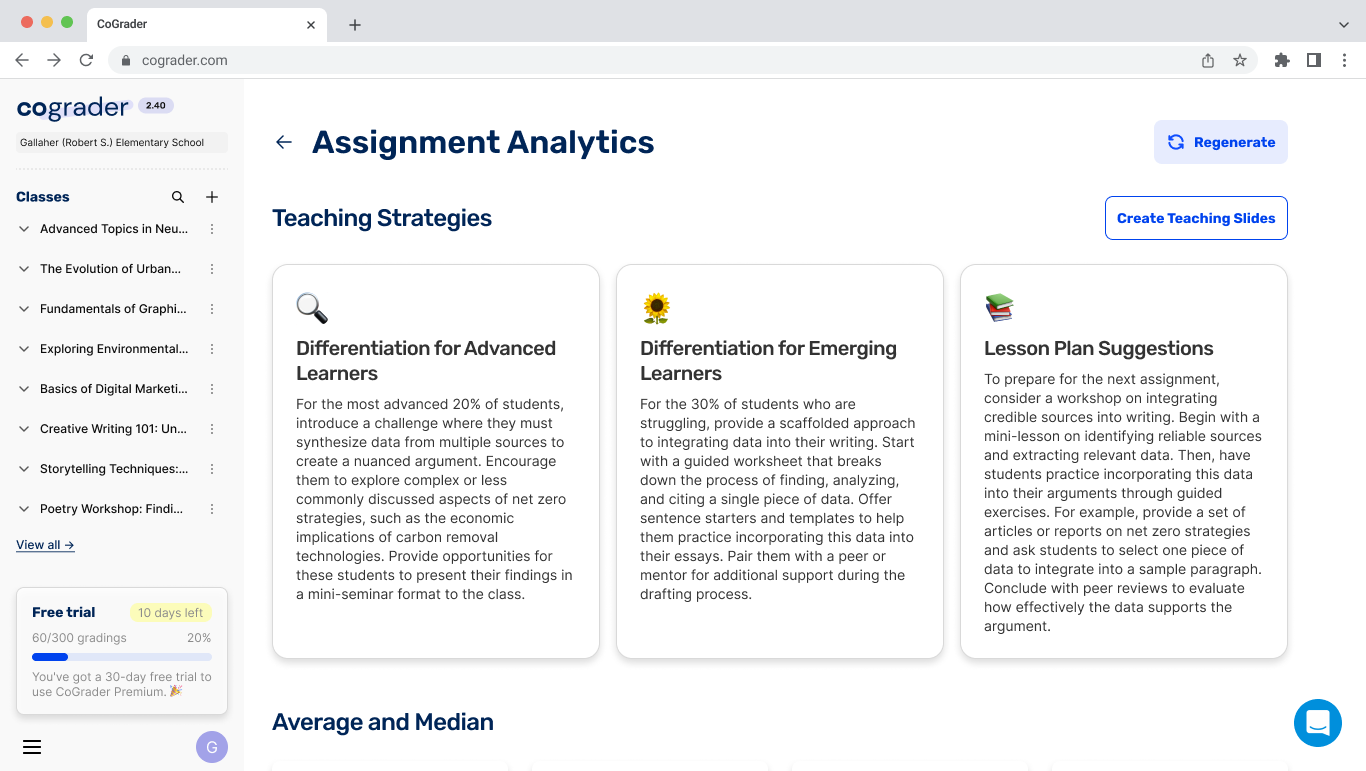Click the View all classes link
Viewport: 1366px width, 771px height.
45,545
